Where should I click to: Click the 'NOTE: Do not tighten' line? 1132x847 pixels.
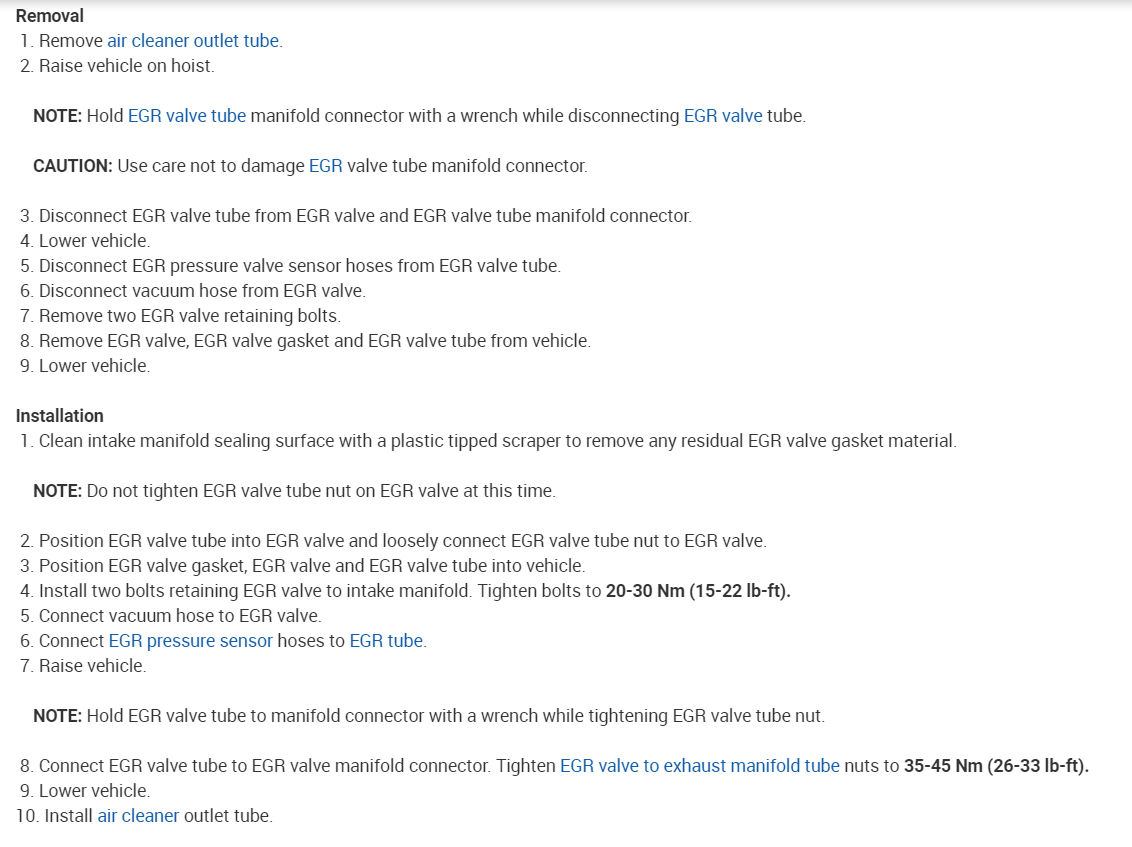click(x=294, y=491)
